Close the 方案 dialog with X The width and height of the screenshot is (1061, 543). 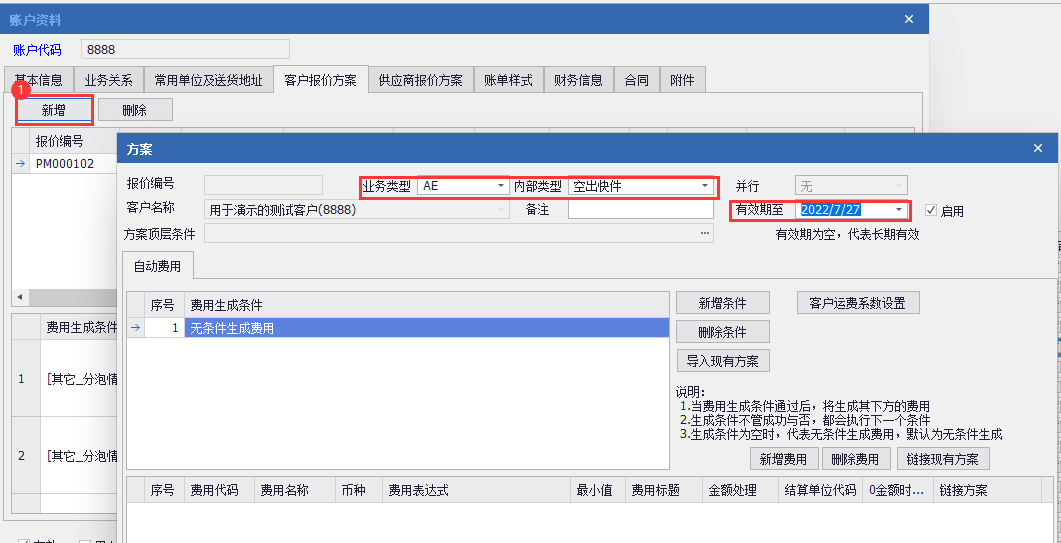[1037, 148]
